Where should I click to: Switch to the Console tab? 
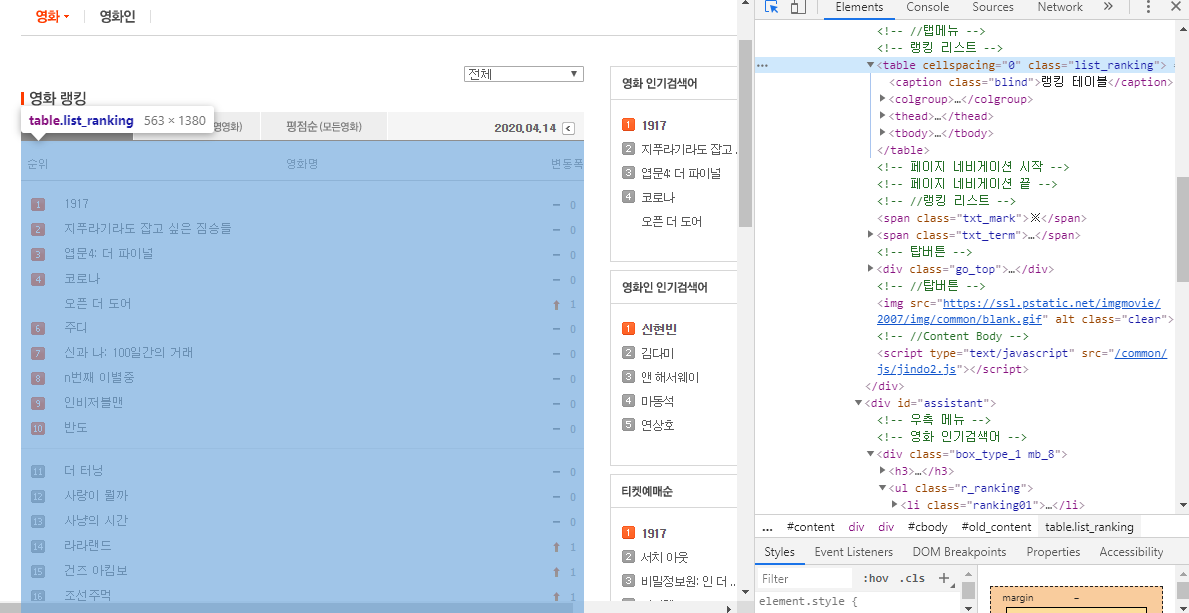click(x=927, y=7)
